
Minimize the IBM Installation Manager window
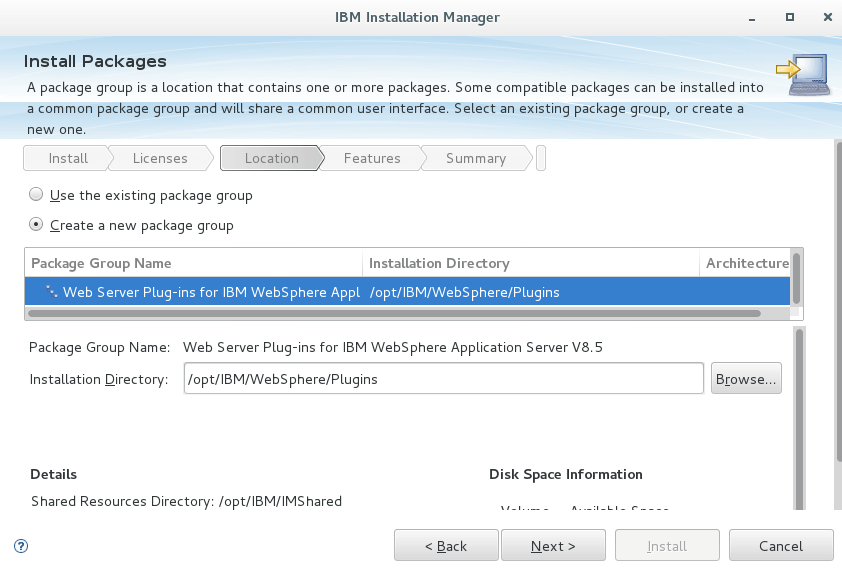[752, 18]
